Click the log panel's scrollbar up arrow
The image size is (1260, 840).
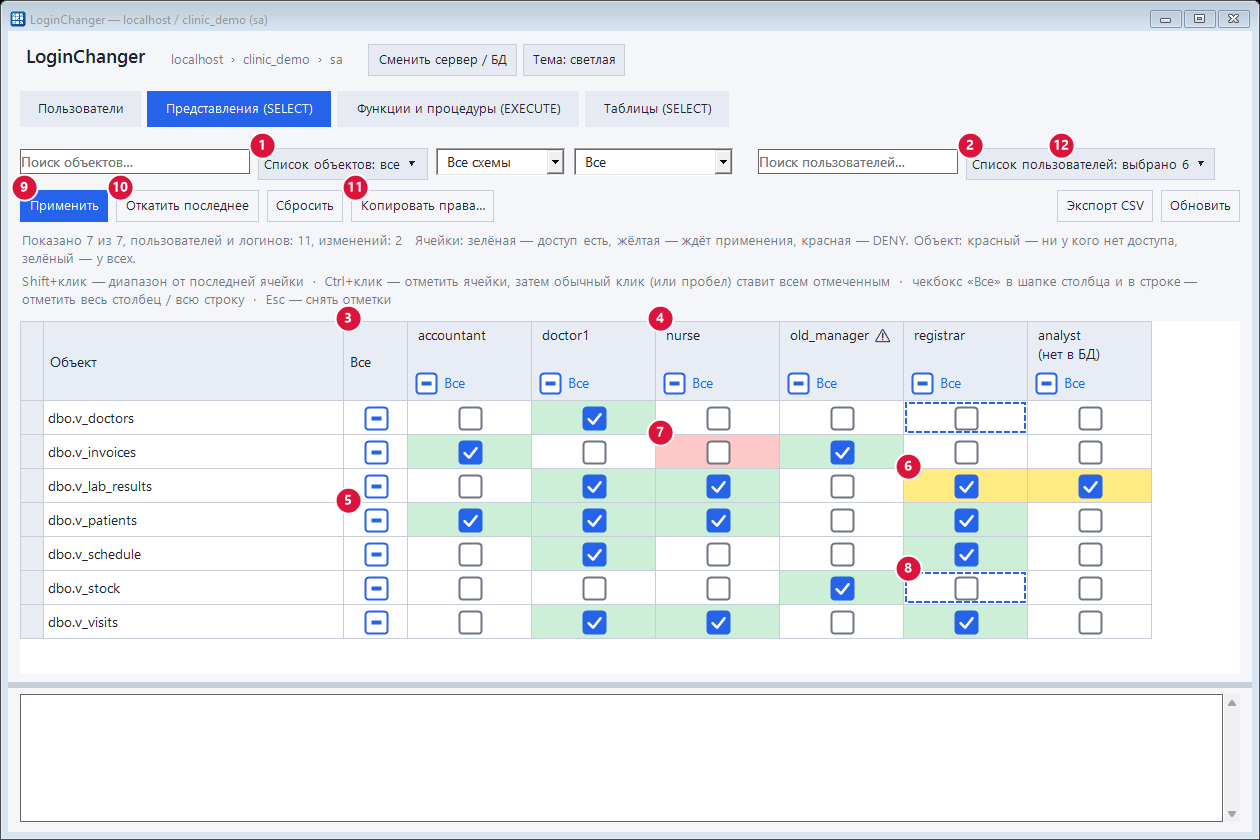tap(1232, 702)
